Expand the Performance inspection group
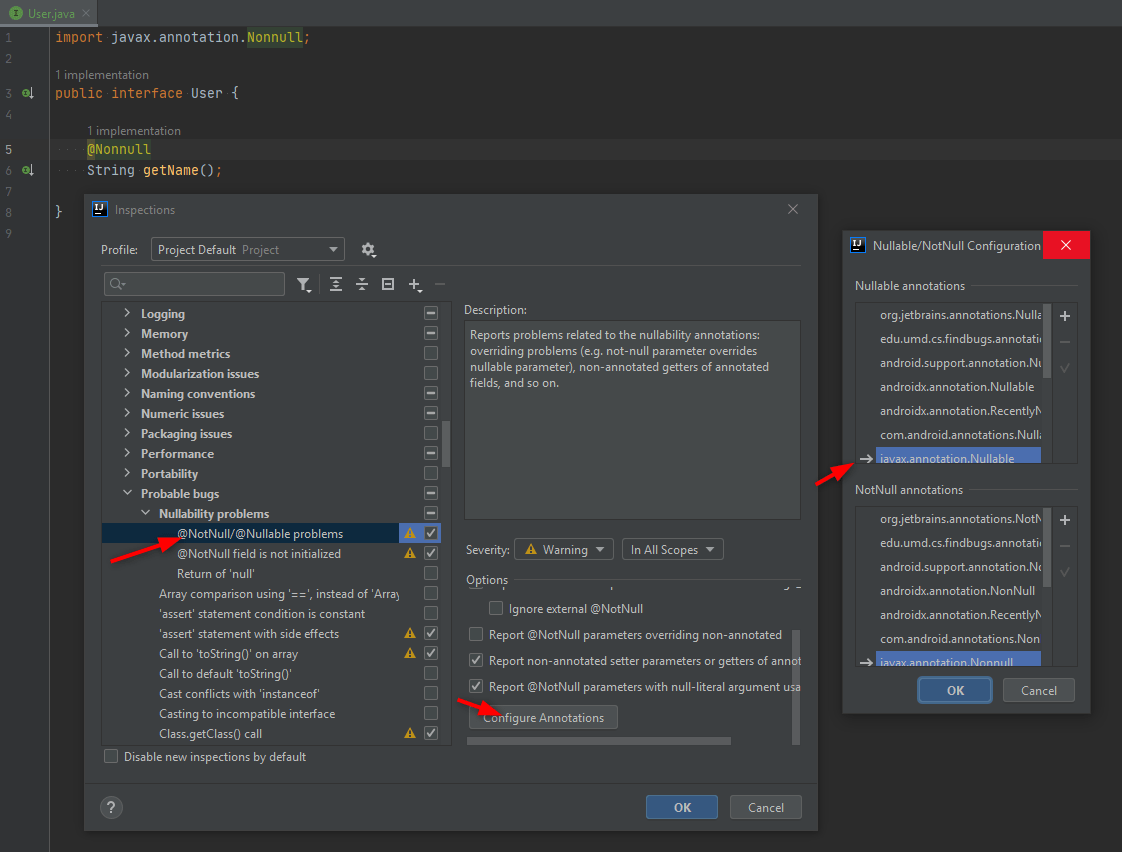1122x852 pixels. click(x=127, y=454)
